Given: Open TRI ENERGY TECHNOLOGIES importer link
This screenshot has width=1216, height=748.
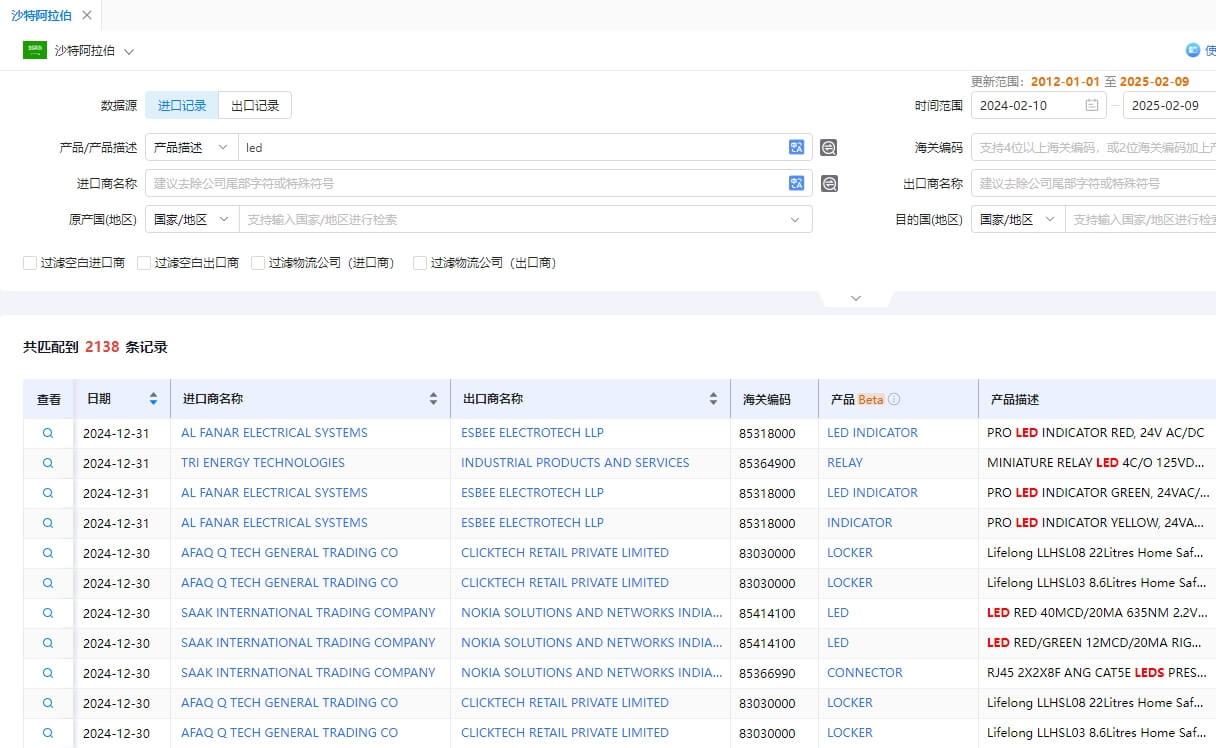Looking at the screenshot, I should [262, 463].
